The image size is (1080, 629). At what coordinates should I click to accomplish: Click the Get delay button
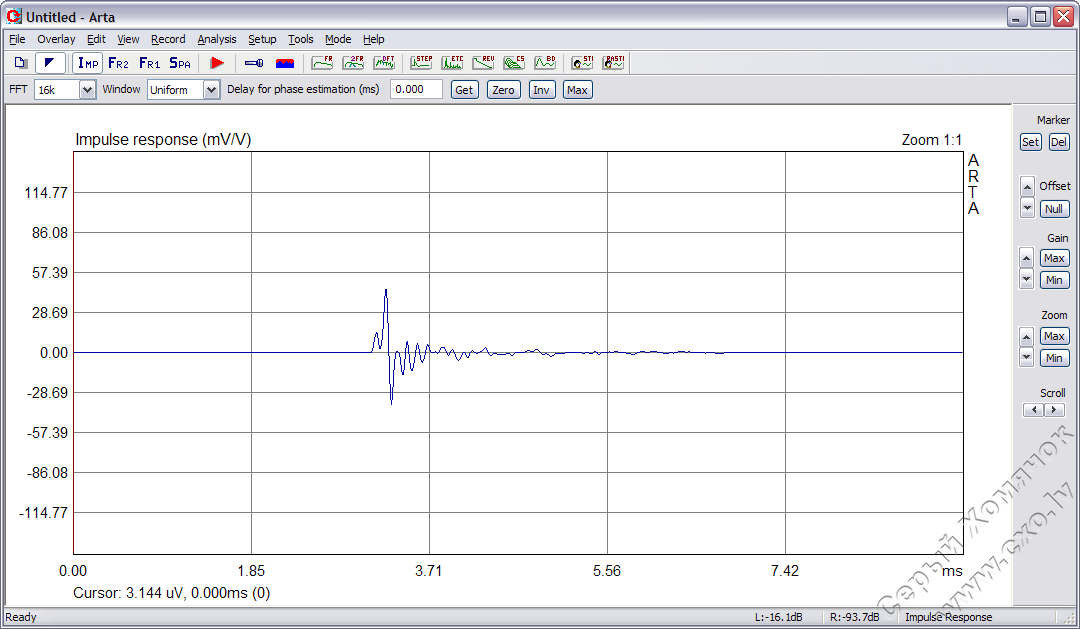(464, 90)
